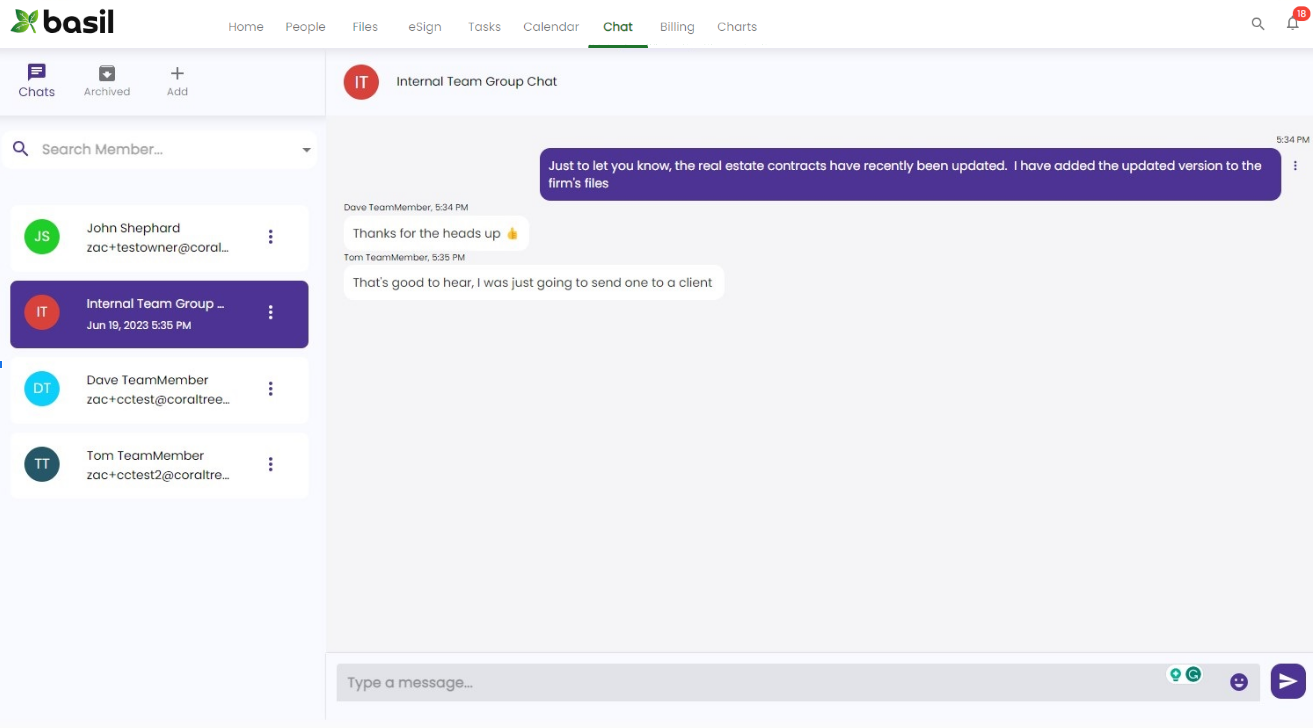Select the Tom TeamMember chat
1313x728 pixels.
coord(150,464)
